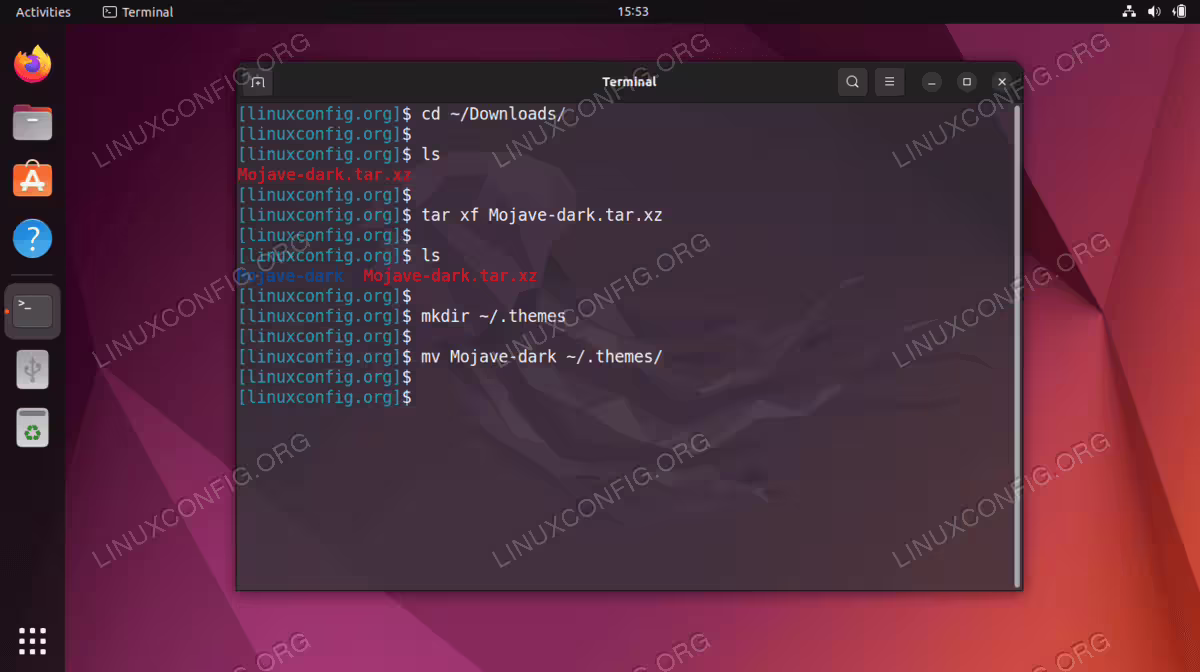Open a new terminal tab
The image size is (1200, 672).
(257, 82)
